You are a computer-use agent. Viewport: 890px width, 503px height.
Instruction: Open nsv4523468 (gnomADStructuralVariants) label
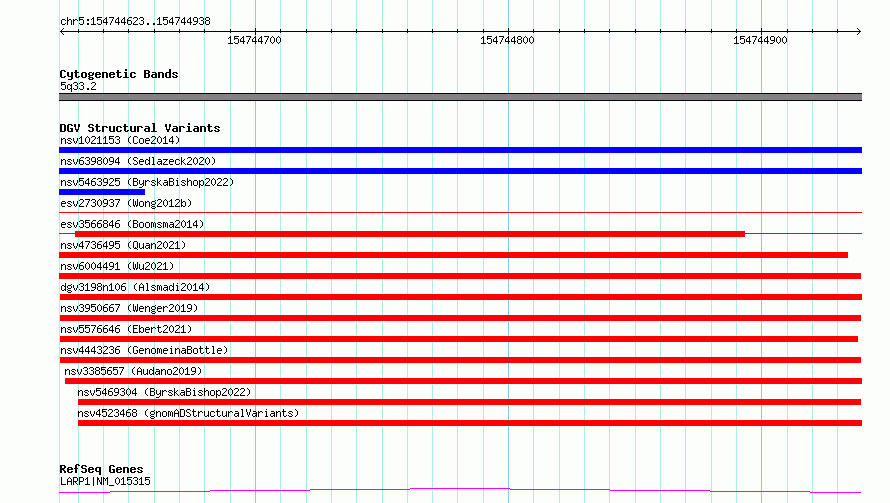pyautogui.click(x=188, y=413)
